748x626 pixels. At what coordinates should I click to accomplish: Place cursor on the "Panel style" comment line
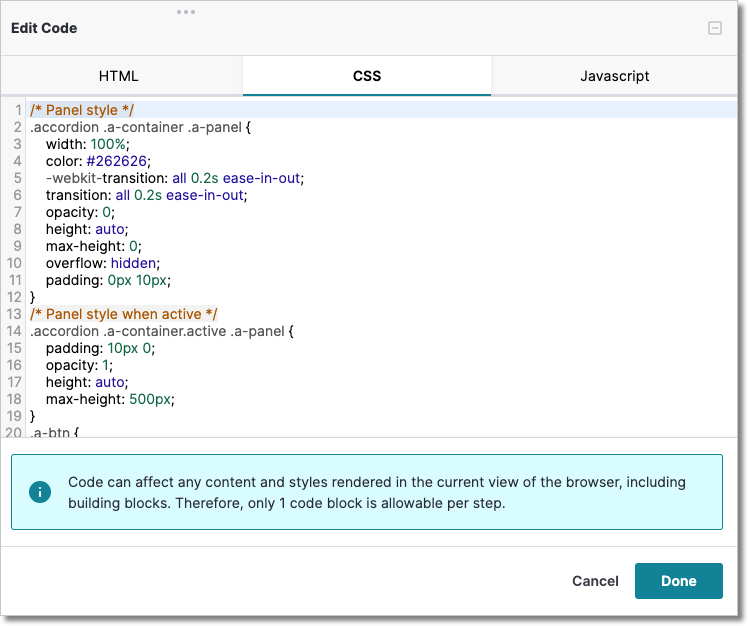(82, 110)
